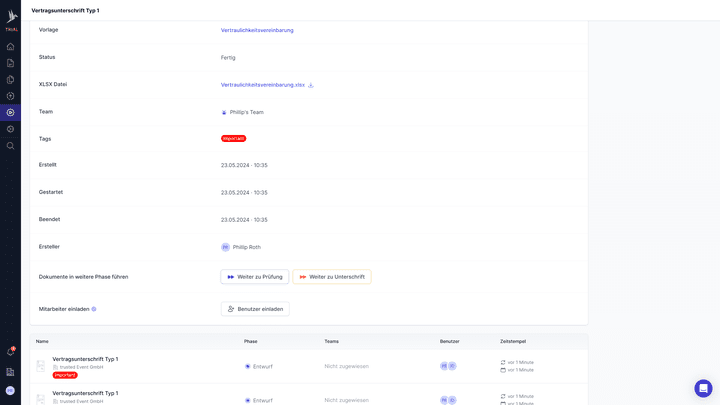The image size is (720, 405).
Task: Download the Vertraulichkeitsvereinbarung.xlsx file icon
Action: click(311, 85)
